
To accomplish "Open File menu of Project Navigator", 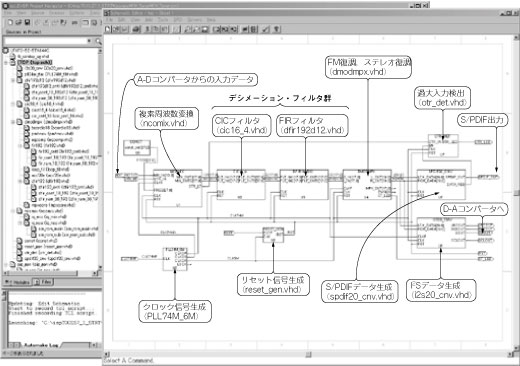I will tap(8, 13).
